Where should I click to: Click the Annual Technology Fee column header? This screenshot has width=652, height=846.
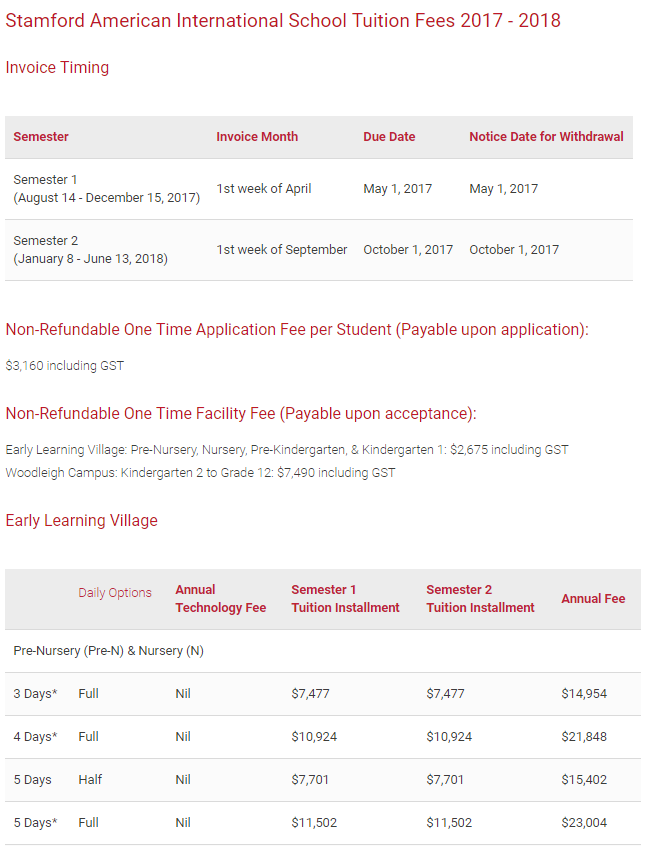click(x=221, y=598)
